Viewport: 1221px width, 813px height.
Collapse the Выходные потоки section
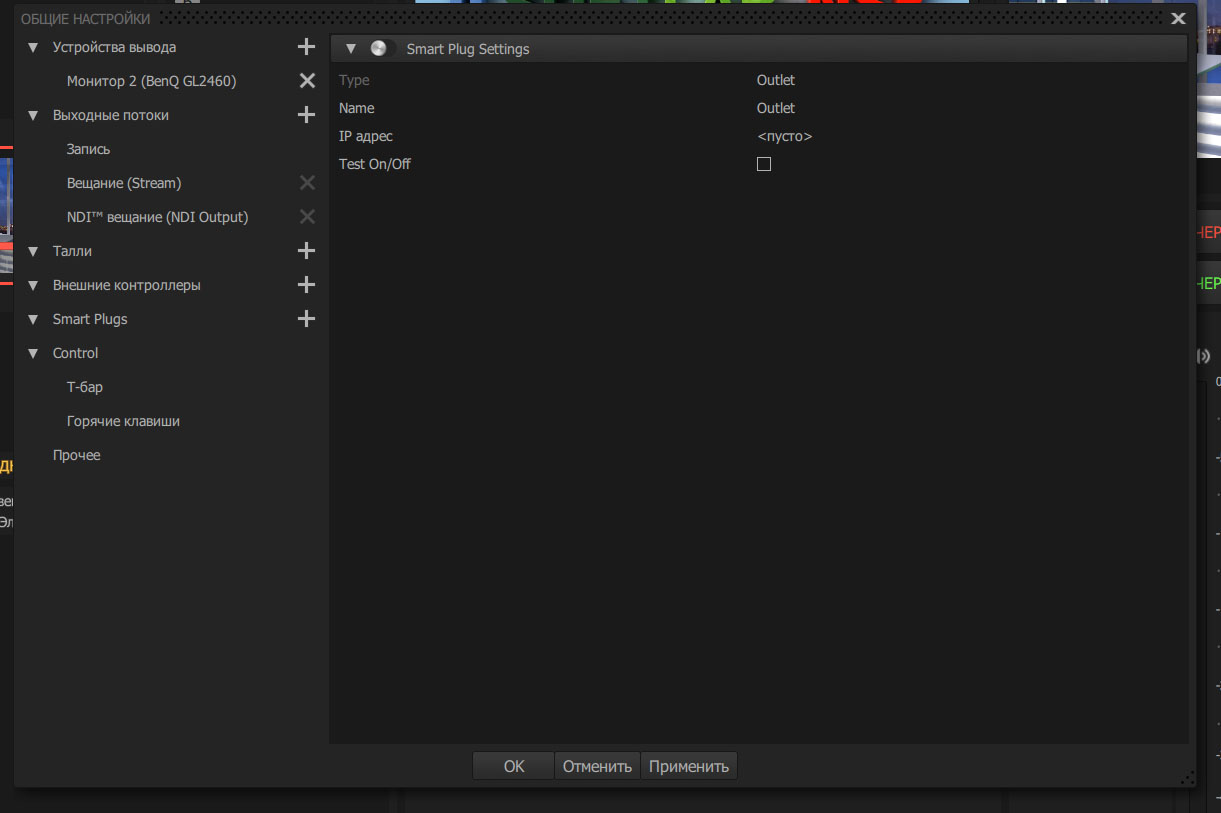pyautogui.click(x=33, y=115)
